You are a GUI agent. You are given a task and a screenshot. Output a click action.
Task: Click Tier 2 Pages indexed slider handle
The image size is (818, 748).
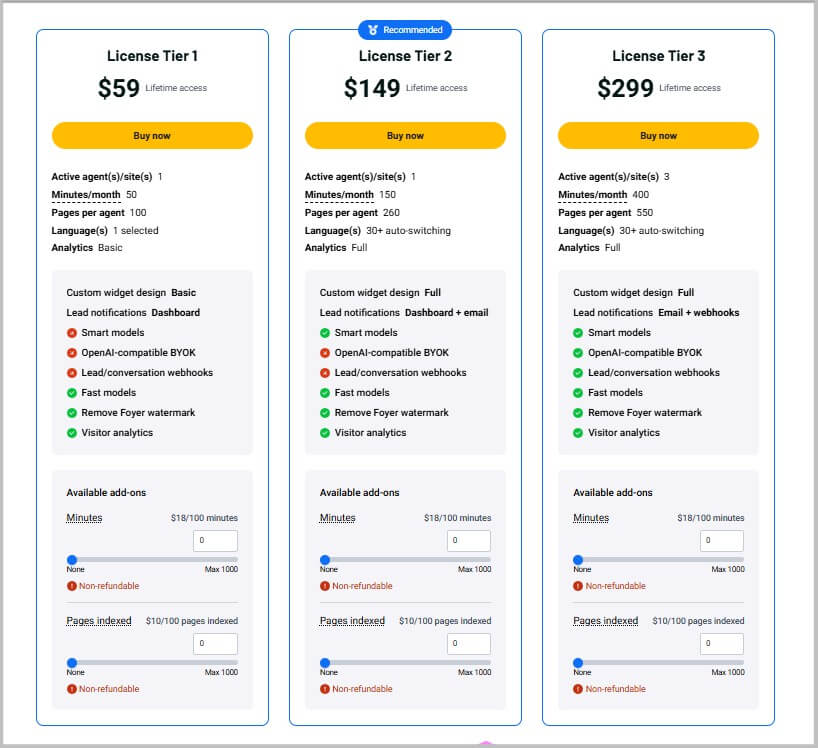pos(325,663)
